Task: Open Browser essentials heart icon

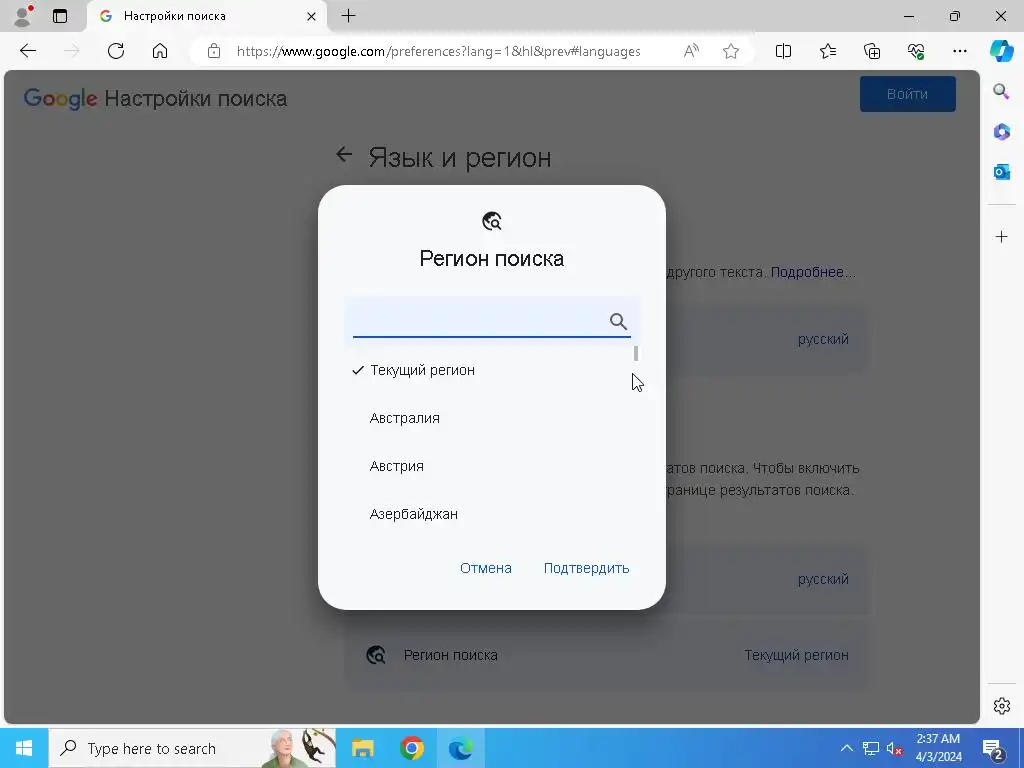Action: click(x=916, y=51)
